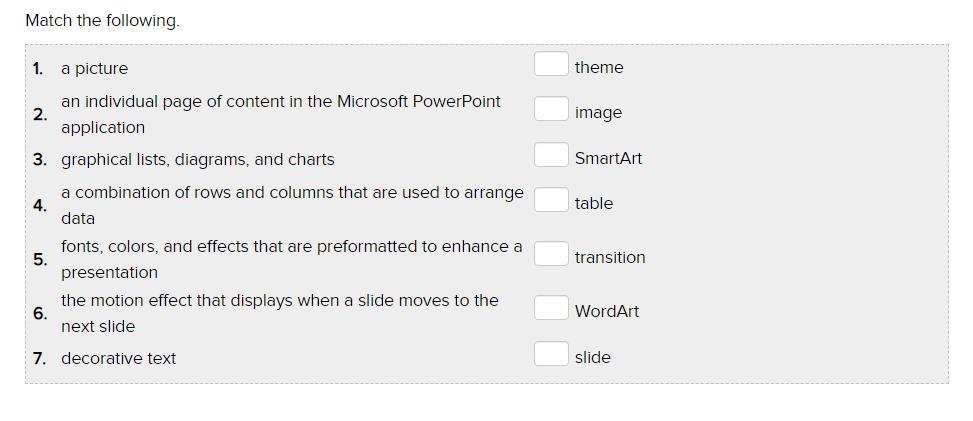973x421 pixels.
Task: Click the SmartArt answer label
Action: tap(608, 158)
